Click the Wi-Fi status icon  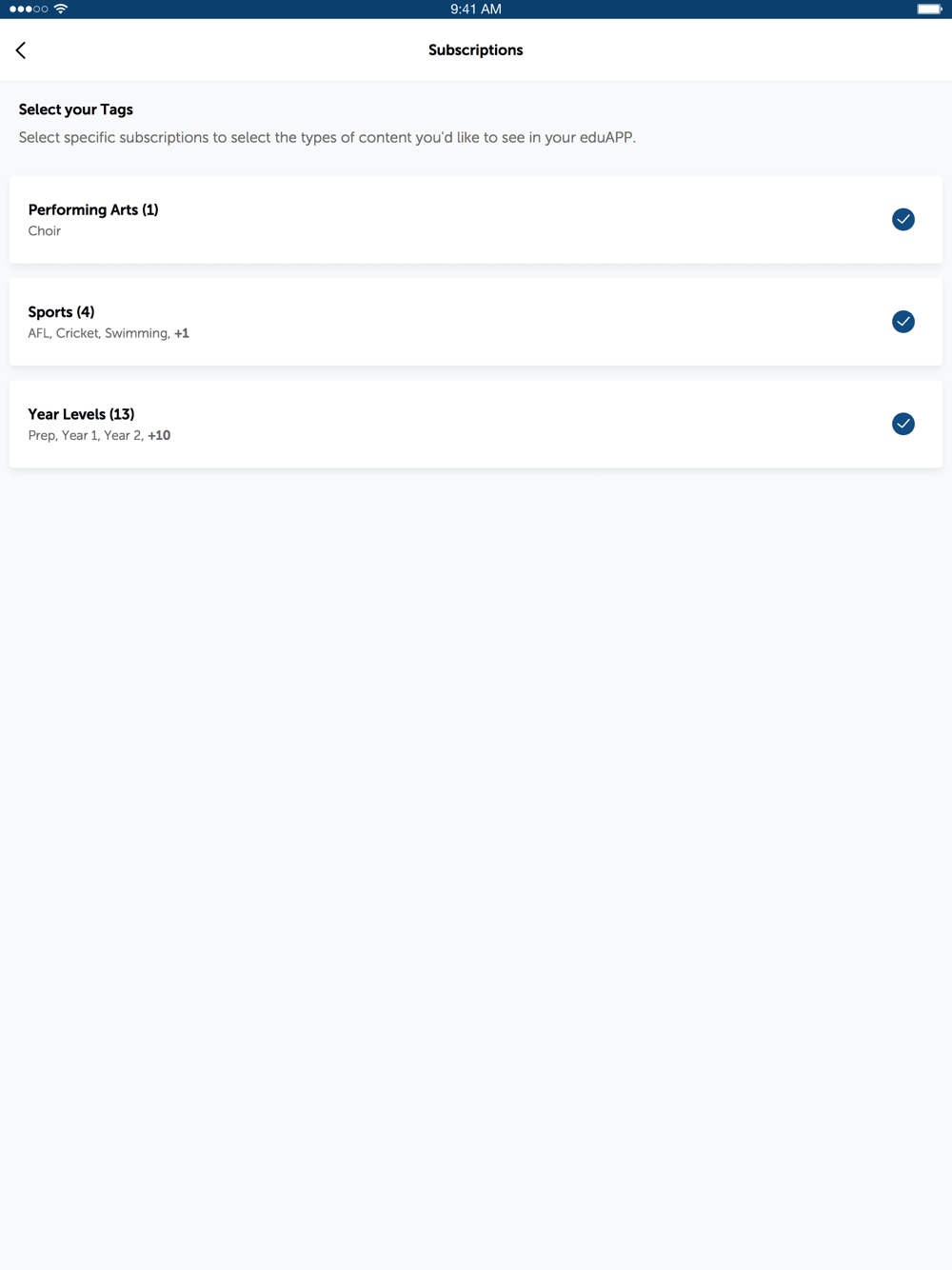(x=61, y=10)
